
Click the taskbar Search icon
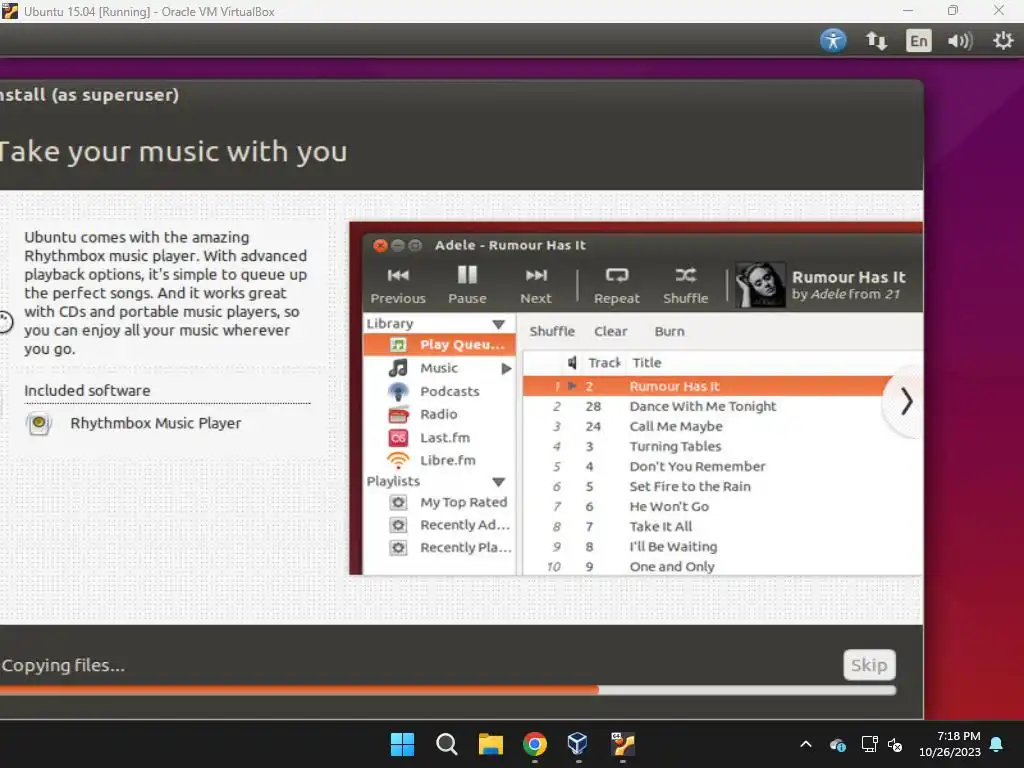447,744
